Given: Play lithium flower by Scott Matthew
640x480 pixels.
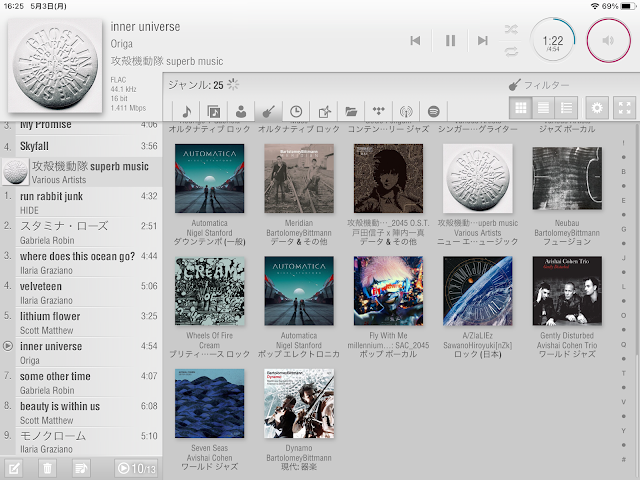Looking at the screenshot, I should pyautogui.click(x=81, y=322).
